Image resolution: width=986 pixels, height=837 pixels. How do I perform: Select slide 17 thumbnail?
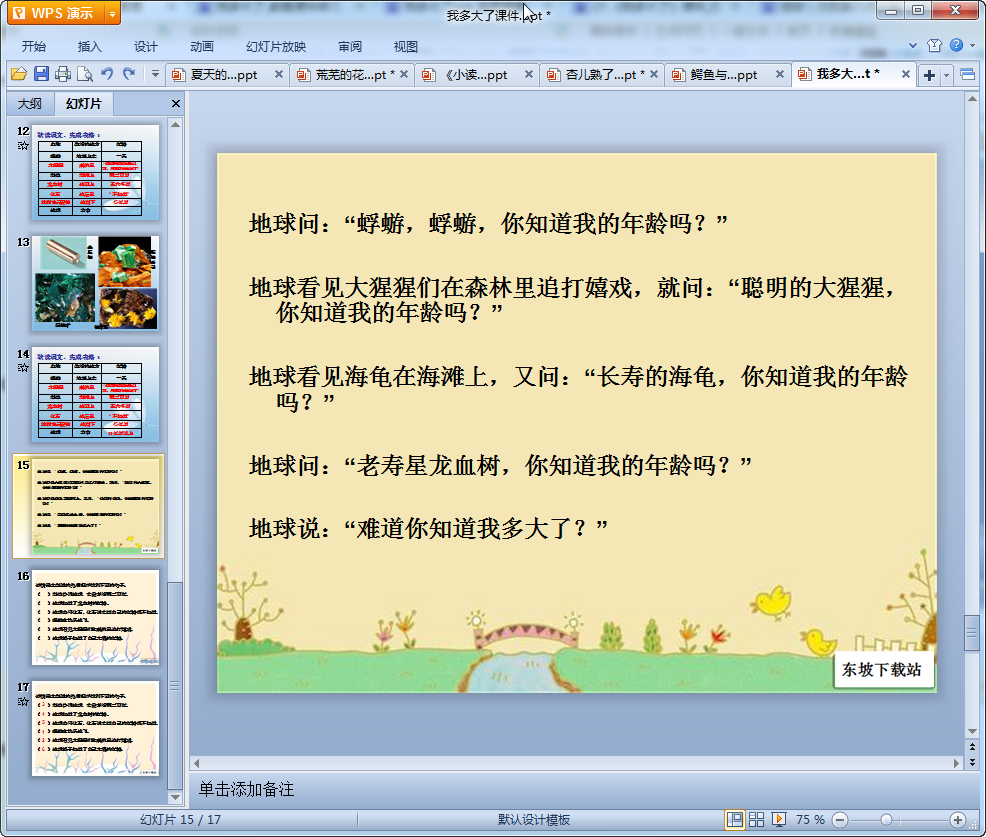pyautogui.click(x=96, y=728)
